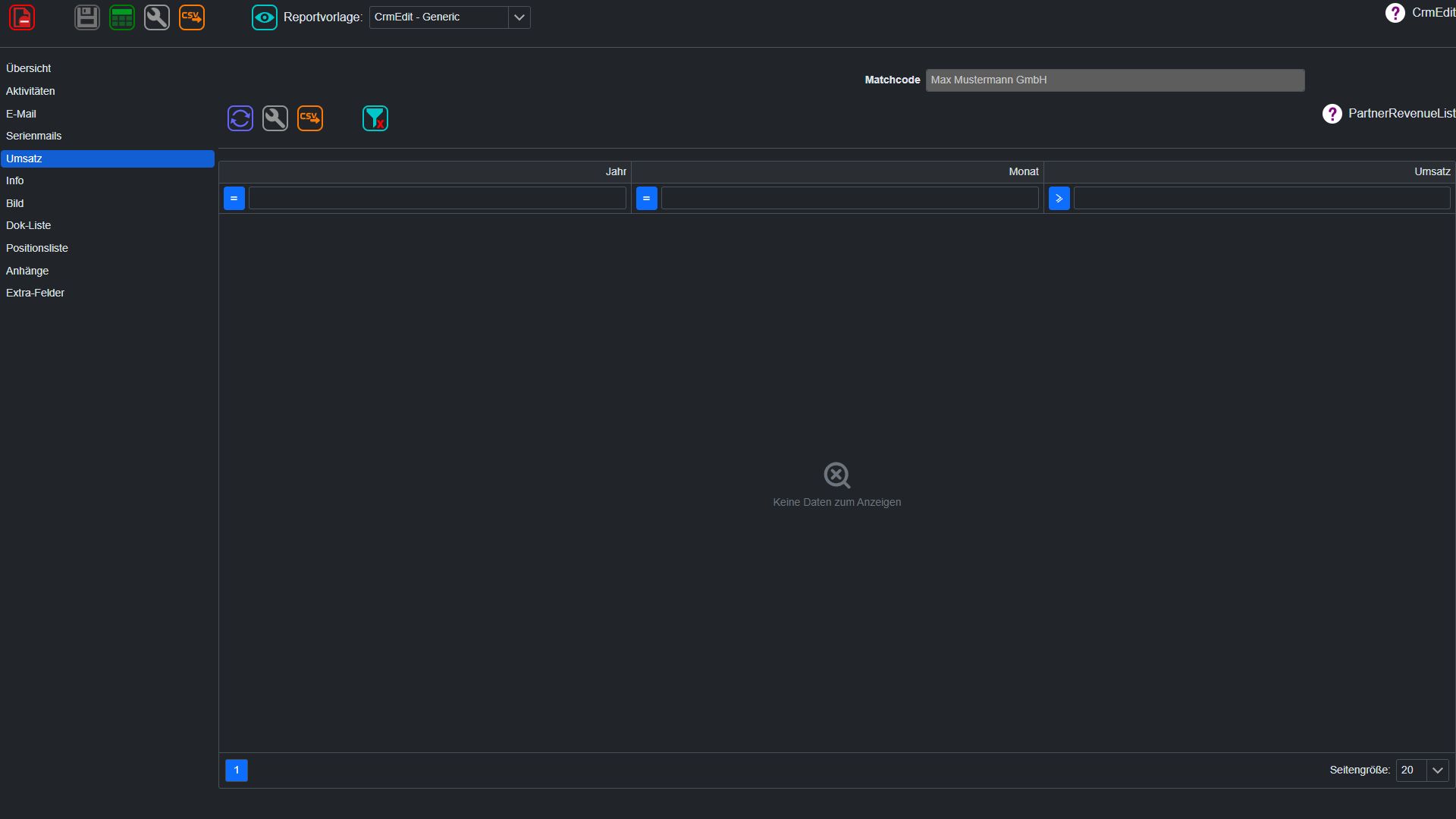This screenshot has height=819, width=1456.
Task: Open the Seitengröße dropdown arrow
Action: point(1438,770)
